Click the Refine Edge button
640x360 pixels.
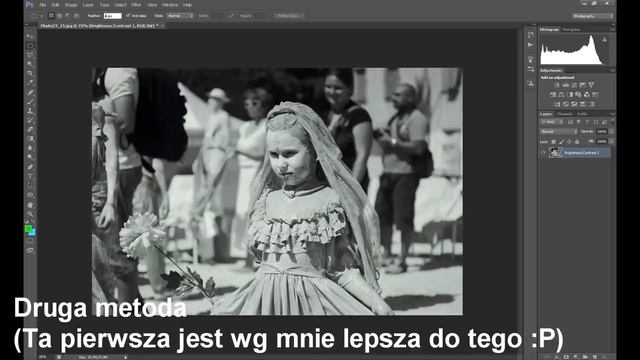(289, 16)
